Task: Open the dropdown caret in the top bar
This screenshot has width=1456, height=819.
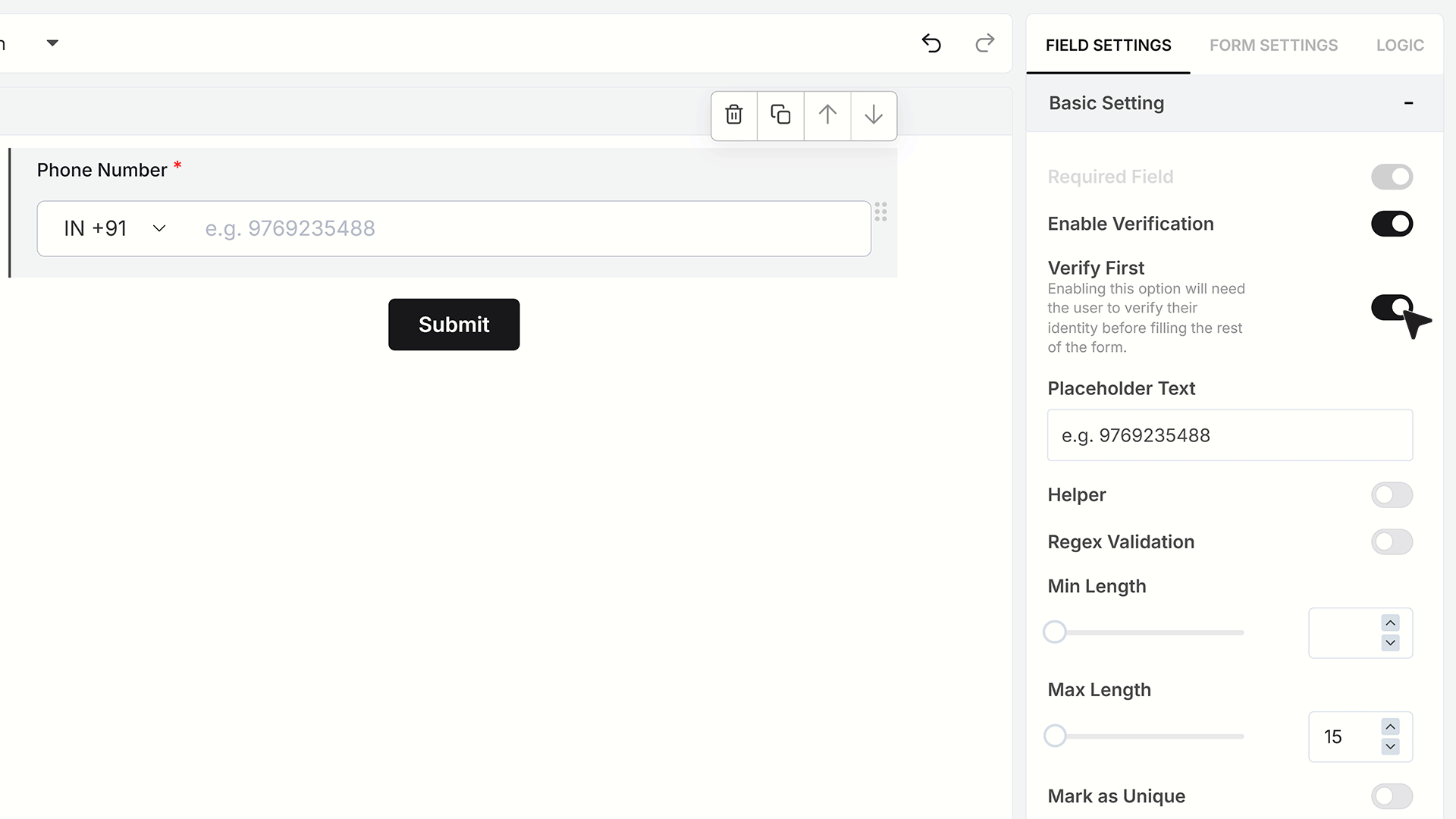Action: pyautogui.click(x=52, y=43)
